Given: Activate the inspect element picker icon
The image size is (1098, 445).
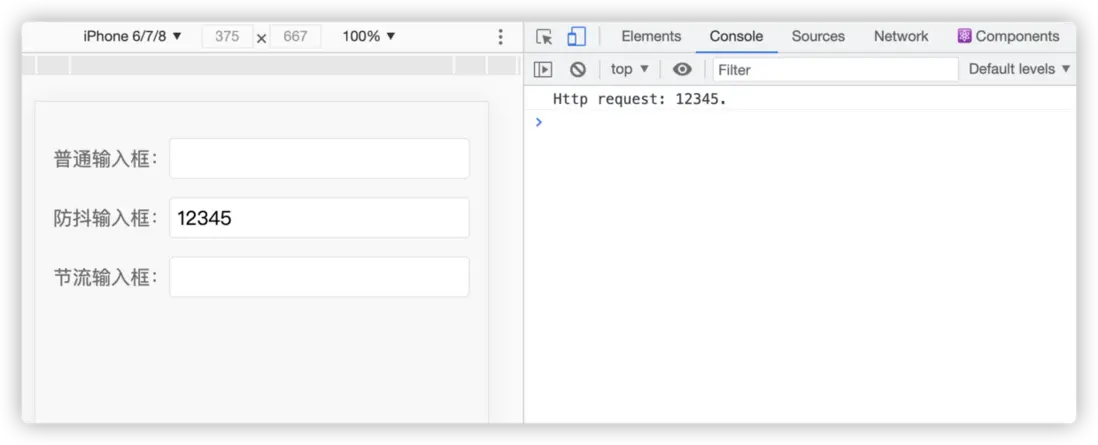Looking at the screenshot, I should [x=544, y=37].
